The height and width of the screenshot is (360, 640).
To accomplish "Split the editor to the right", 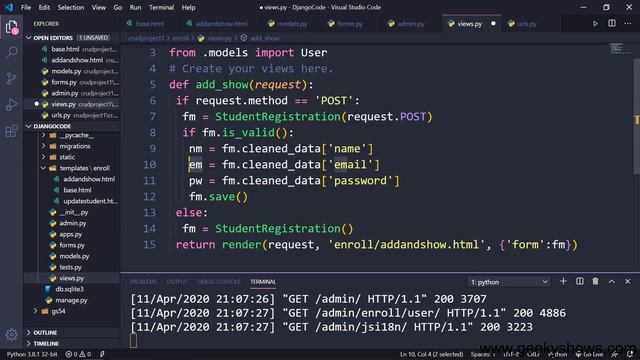I will click(611, 24).
